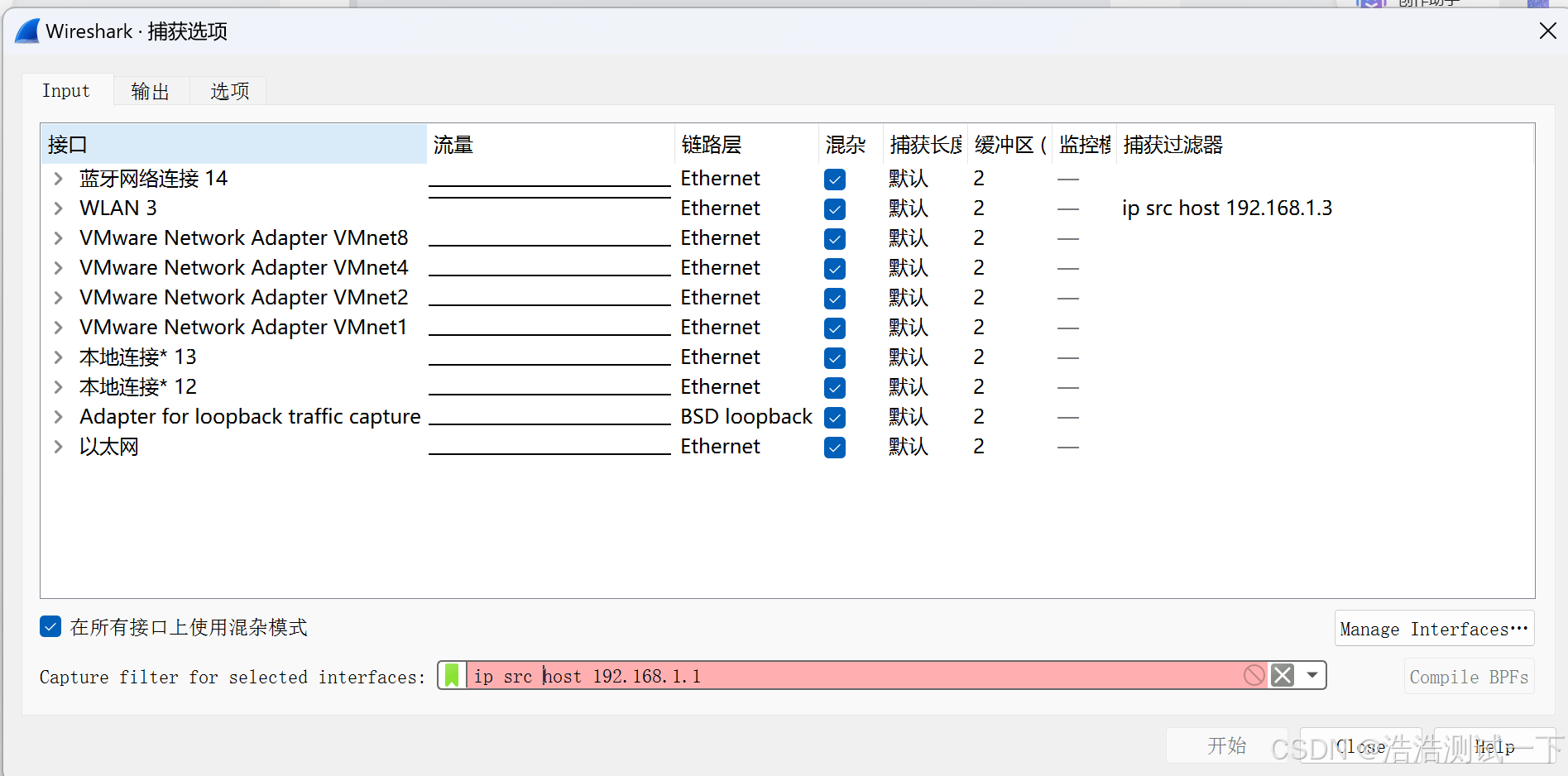Switch to the 选项 tab
Screen dimensions: 1568x776
point(229,91)
